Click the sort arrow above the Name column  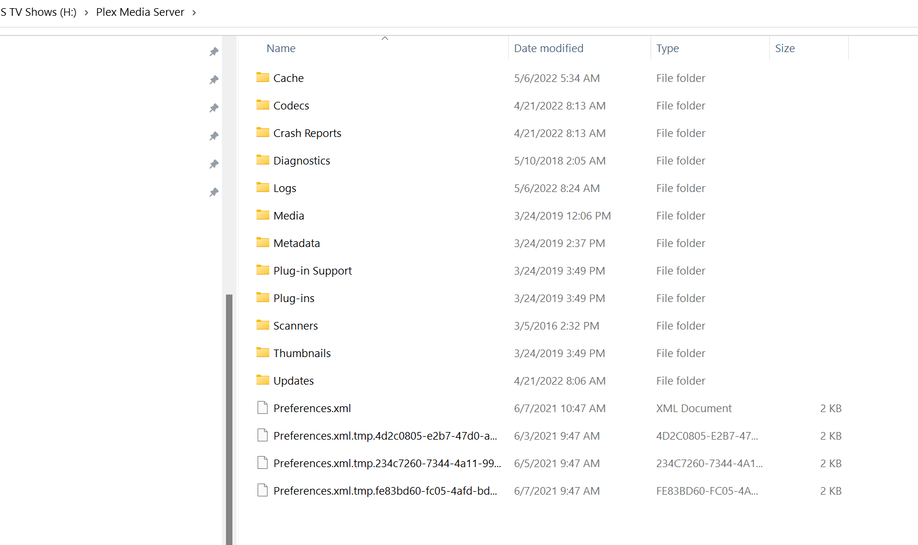coord(385,39)
